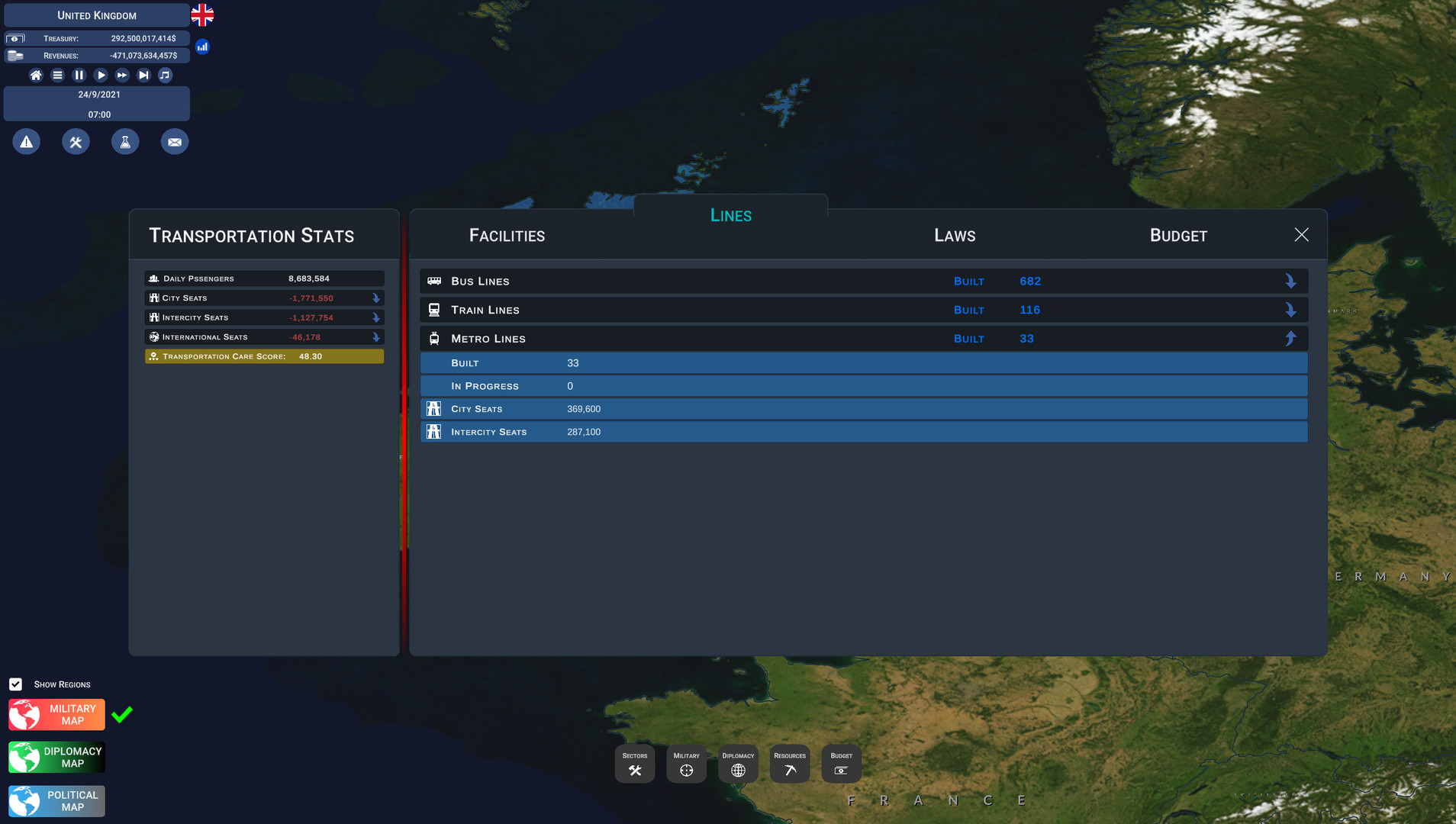The height and width of the screenshot is (824, 1456).
Task: Collapse the Metro Lines row arrow
Action: coord(1290,339)
